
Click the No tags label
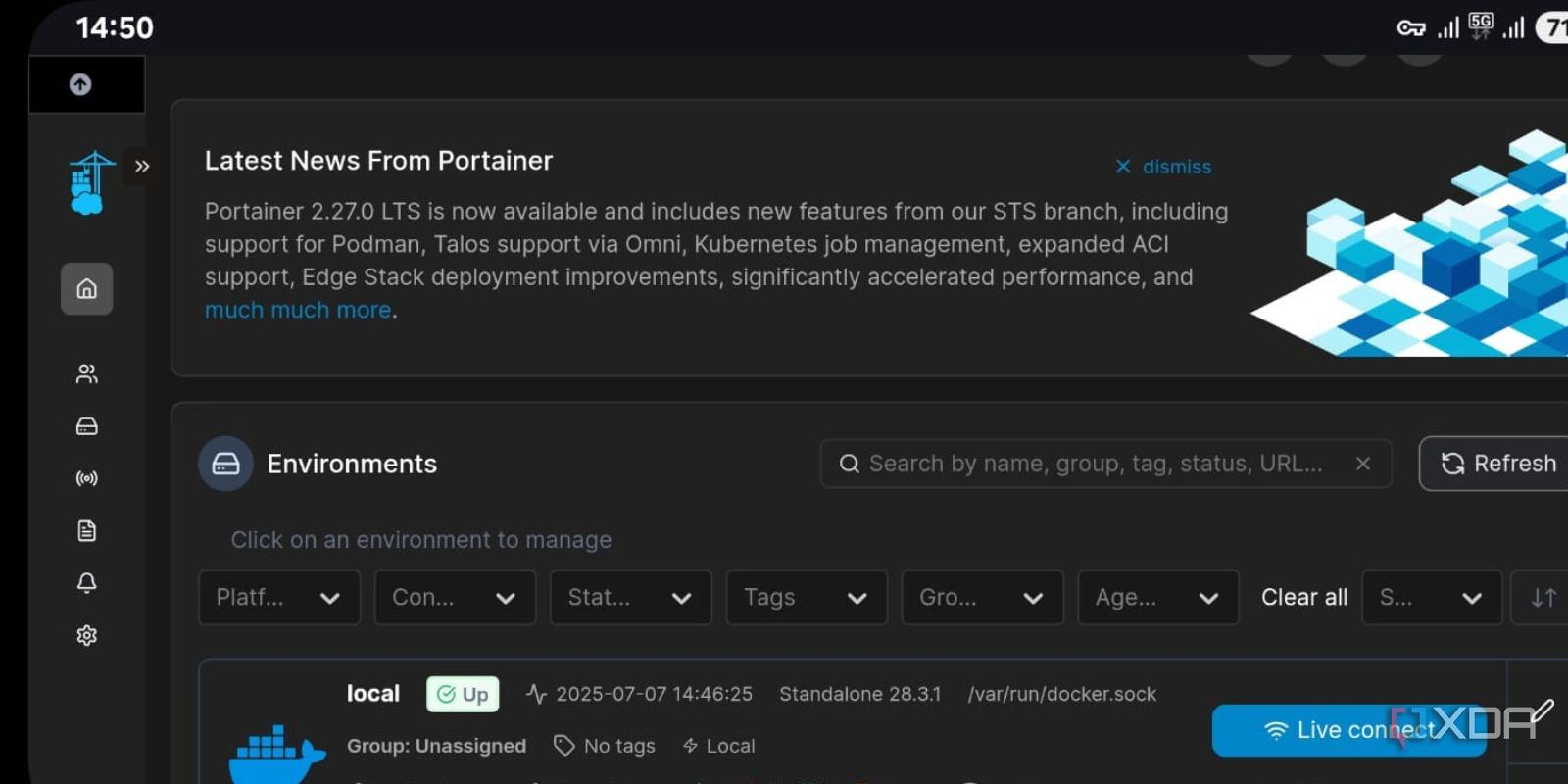(605, 746)
